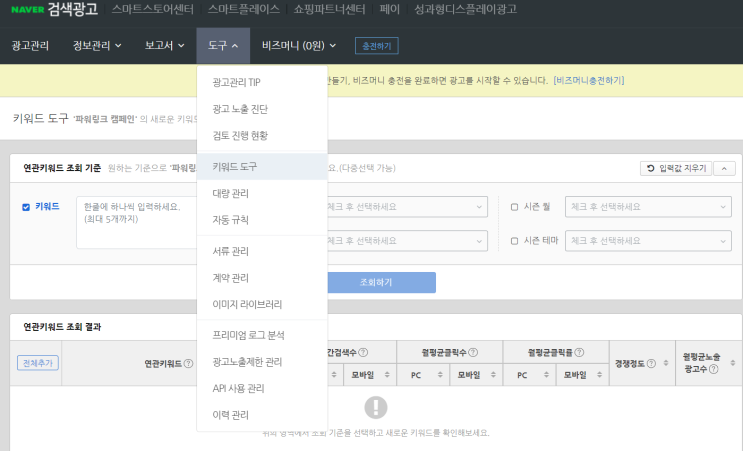The image size is (743, 451).
Task: Collapse the 연관키워드 조회 기준 panel
Action: coord(724,168)
